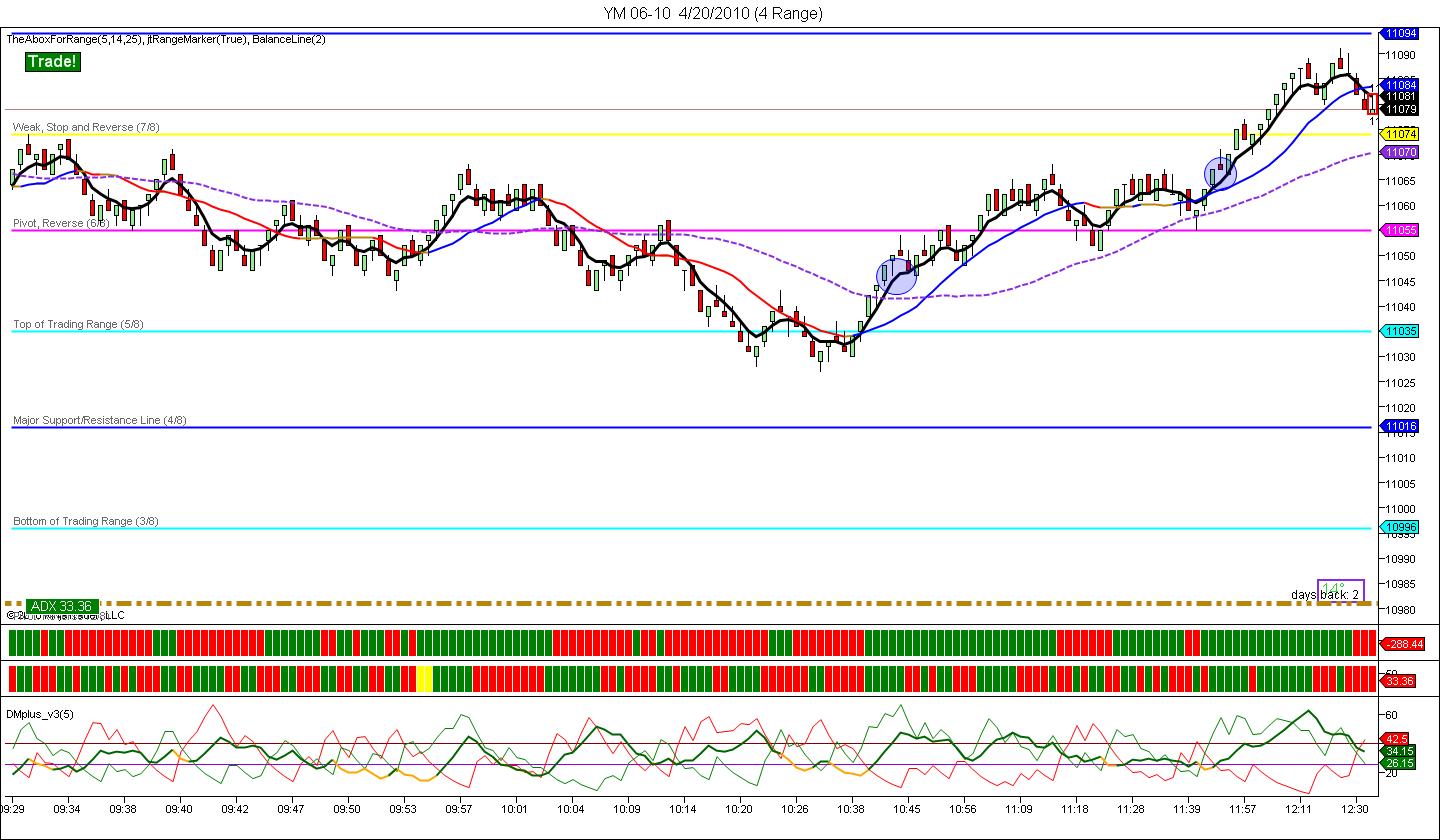The image size is (1440, 840).
Task: Click the red-outlined current candle
Action: click(x=1372, y=104)
